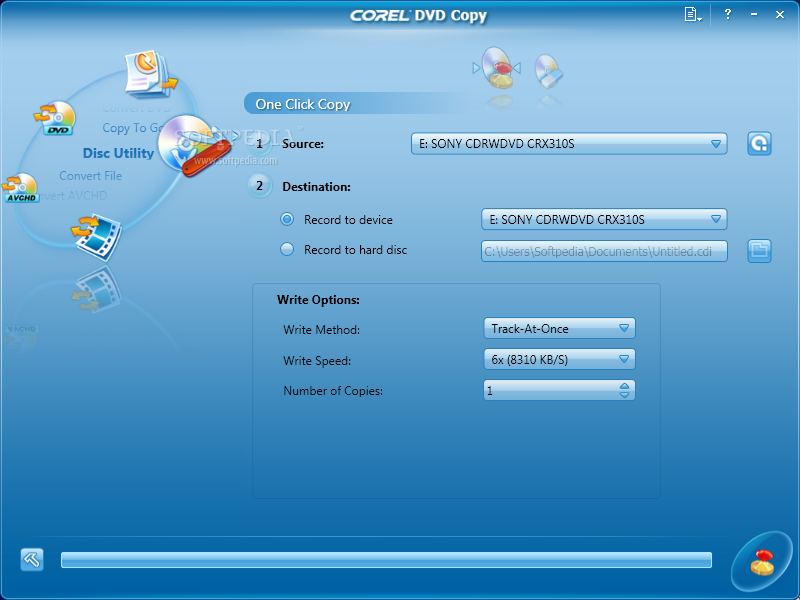
Task: Click the Convert File film strip icon
Action: [x=97, y=236]
